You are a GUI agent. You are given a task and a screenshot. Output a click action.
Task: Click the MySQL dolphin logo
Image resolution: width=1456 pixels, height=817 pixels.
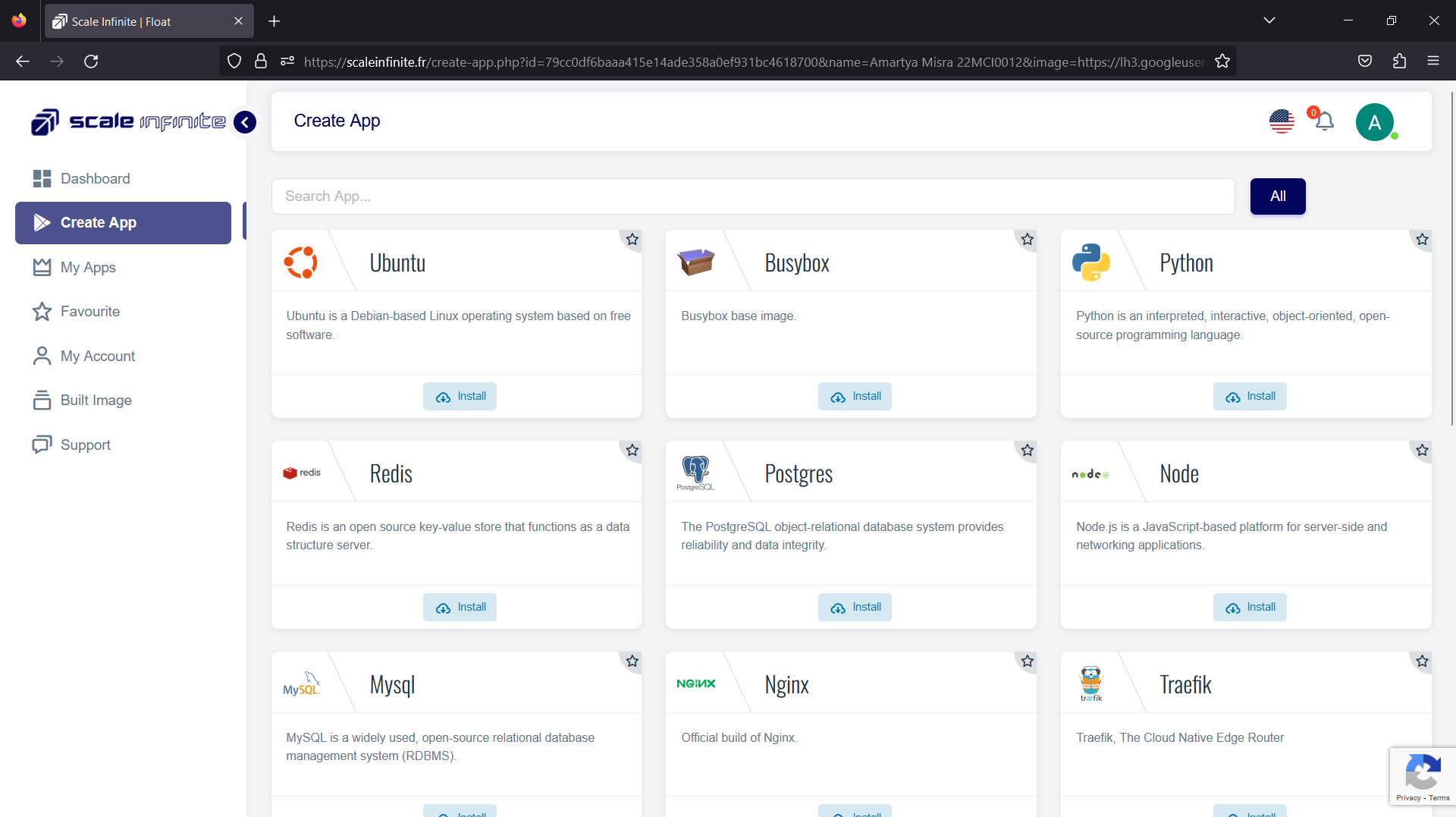click(x=302, y=683)
